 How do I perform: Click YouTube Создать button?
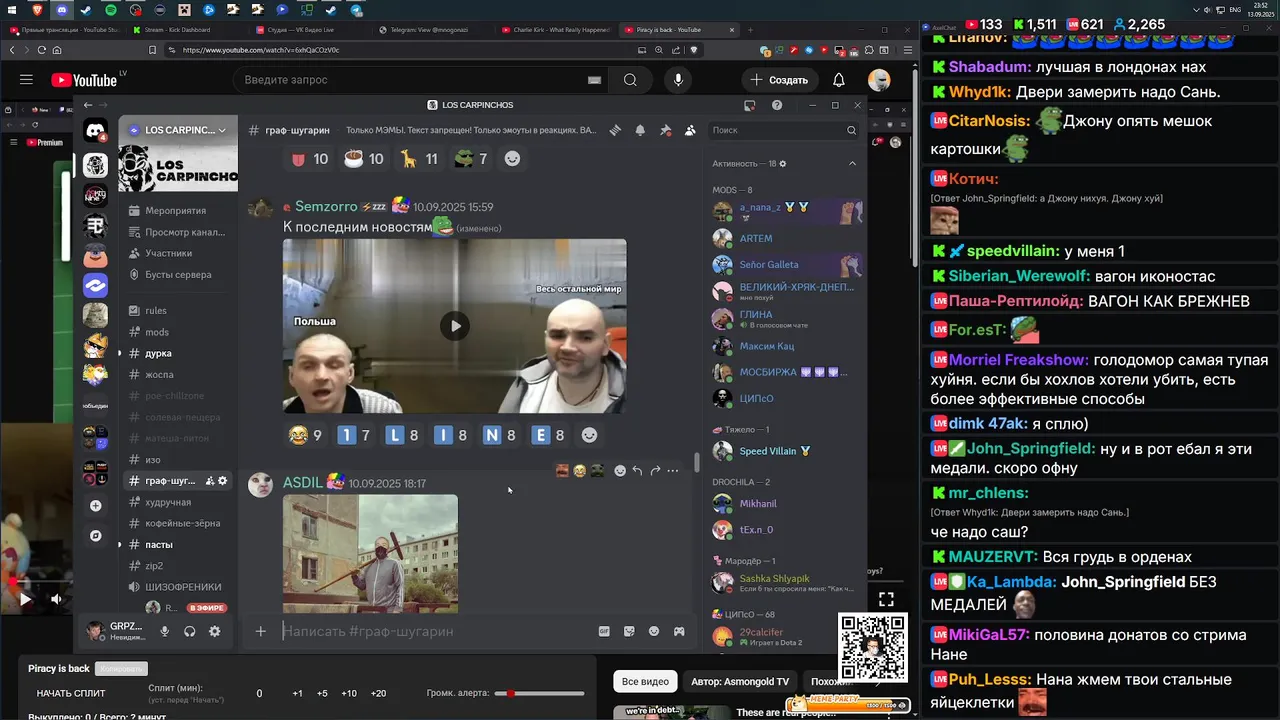pyautogui.click(x=779, y=80)
